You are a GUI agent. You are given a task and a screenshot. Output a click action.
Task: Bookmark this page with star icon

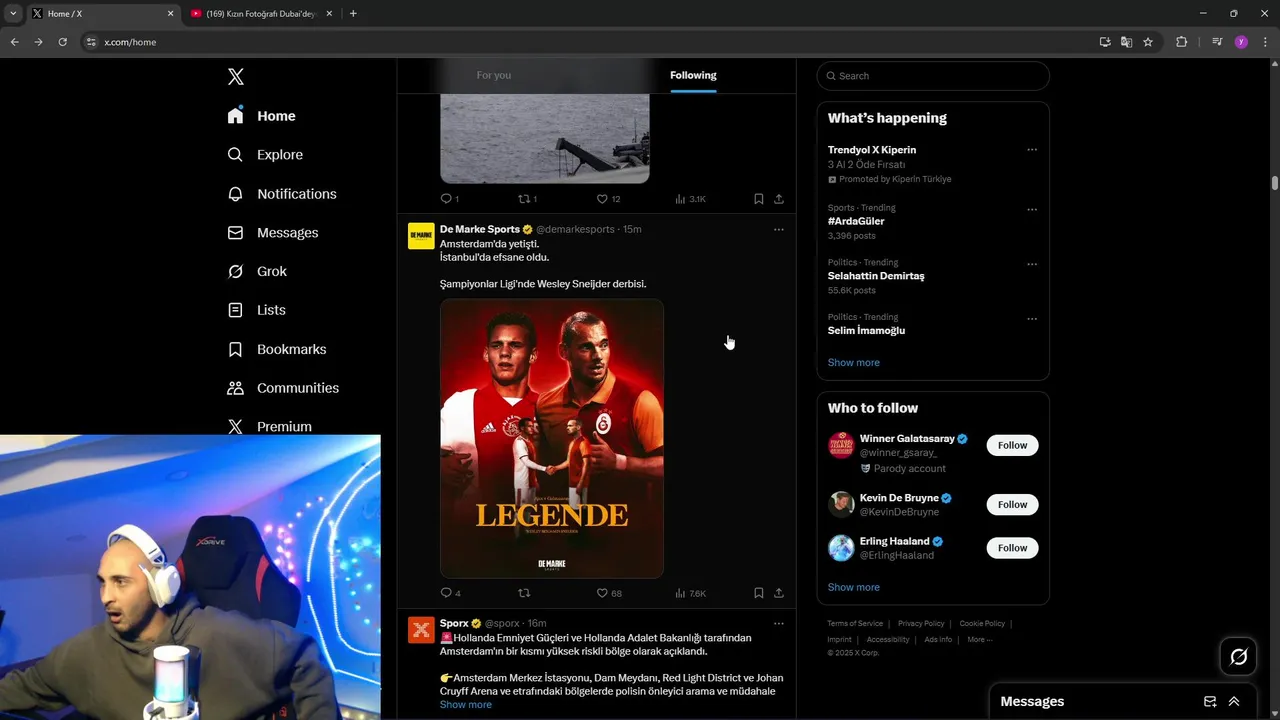tap(1148, 42)
